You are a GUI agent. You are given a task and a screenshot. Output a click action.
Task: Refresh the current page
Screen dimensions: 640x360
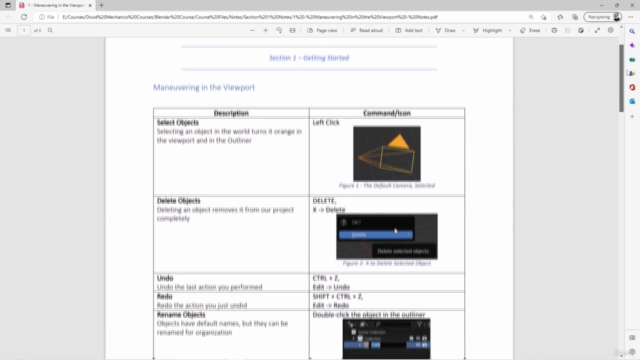[24, 17]
